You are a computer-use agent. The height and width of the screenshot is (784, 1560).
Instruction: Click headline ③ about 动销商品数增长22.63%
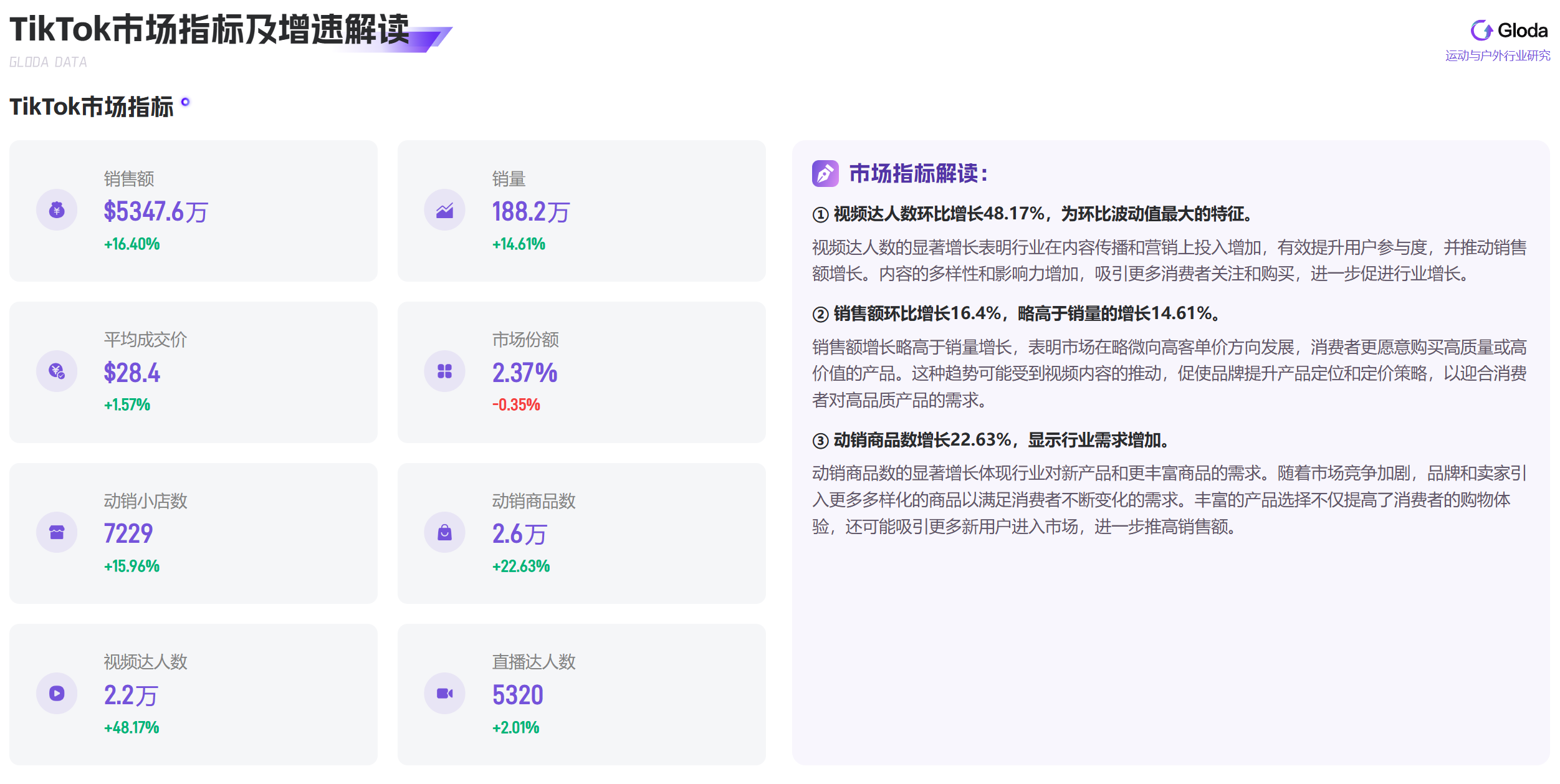(991, 440)
